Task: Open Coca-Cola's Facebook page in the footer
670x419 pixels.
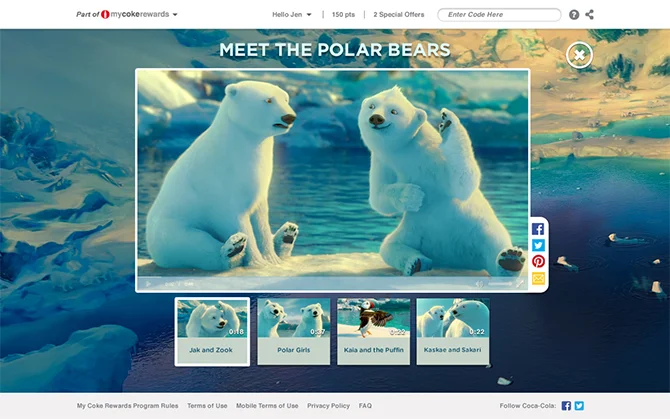Action: pyautogui.click(x=566, y=406)
